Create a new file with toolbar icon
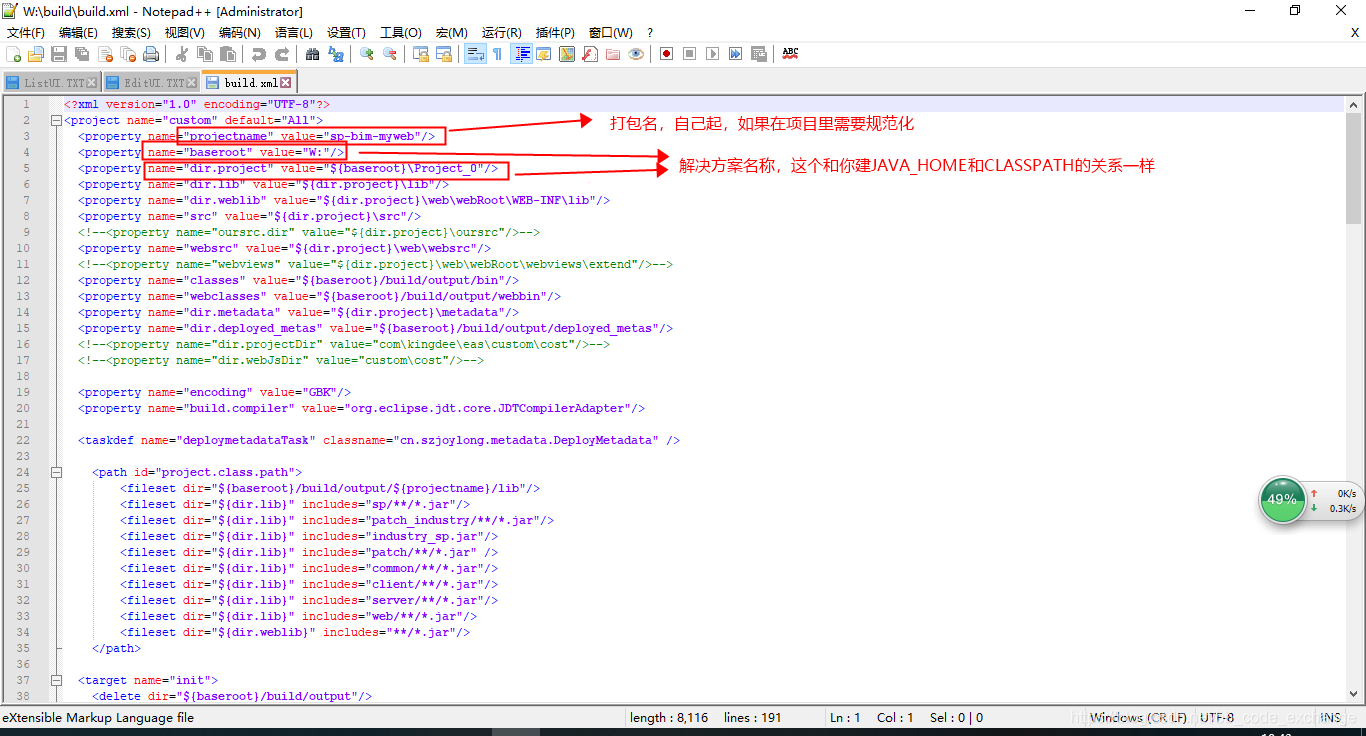Screen dimensions: 1366x736 (14, 54)
